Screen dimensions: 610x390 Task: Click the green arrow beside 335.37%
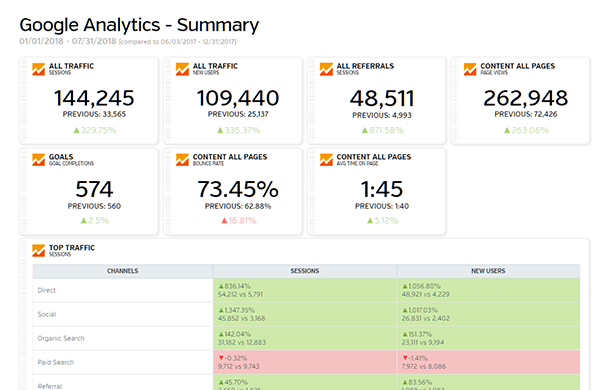(x=220, y=130)
